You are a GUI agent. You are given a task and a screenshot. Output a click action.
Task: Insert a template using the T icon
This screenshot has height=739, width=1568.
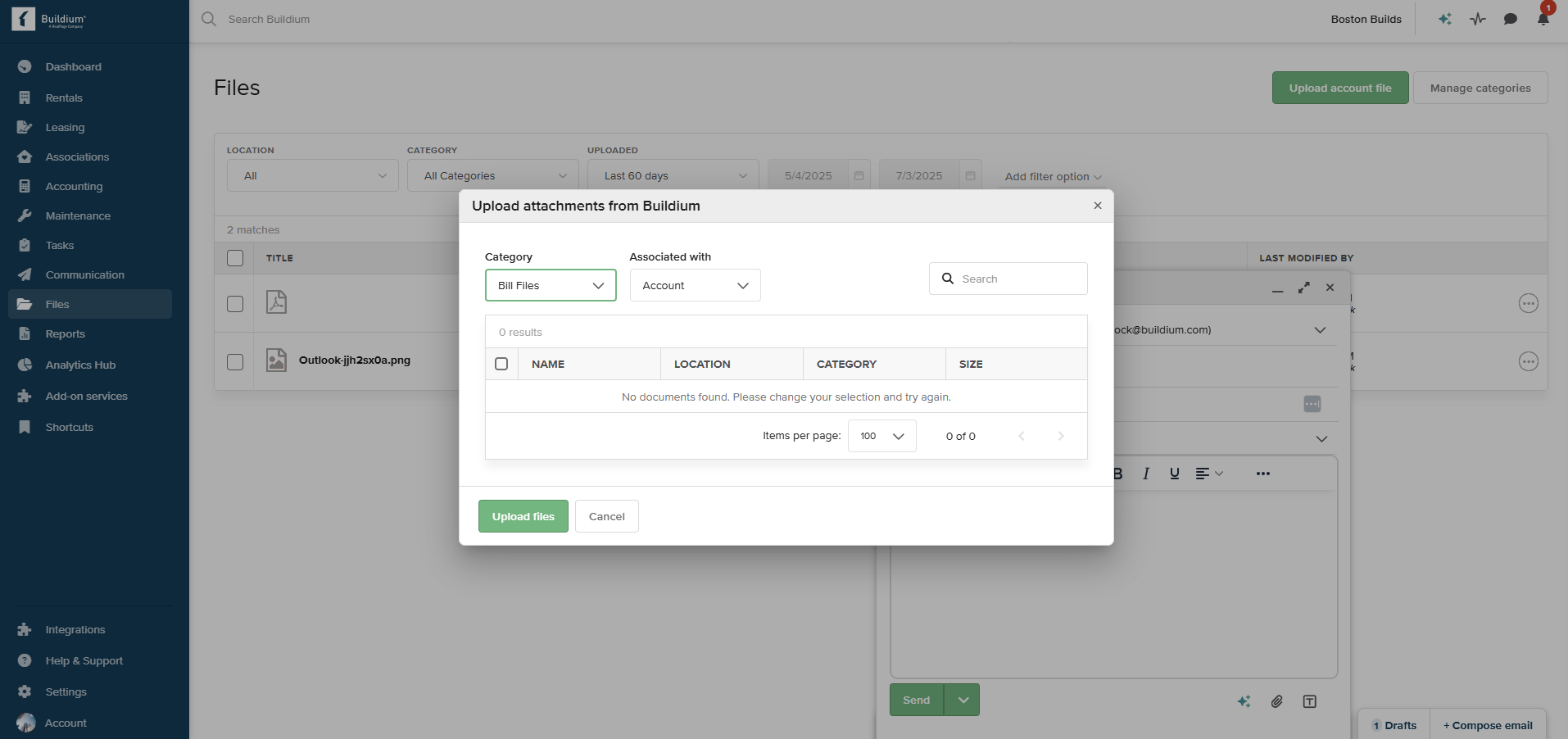tap(1308, 701)
